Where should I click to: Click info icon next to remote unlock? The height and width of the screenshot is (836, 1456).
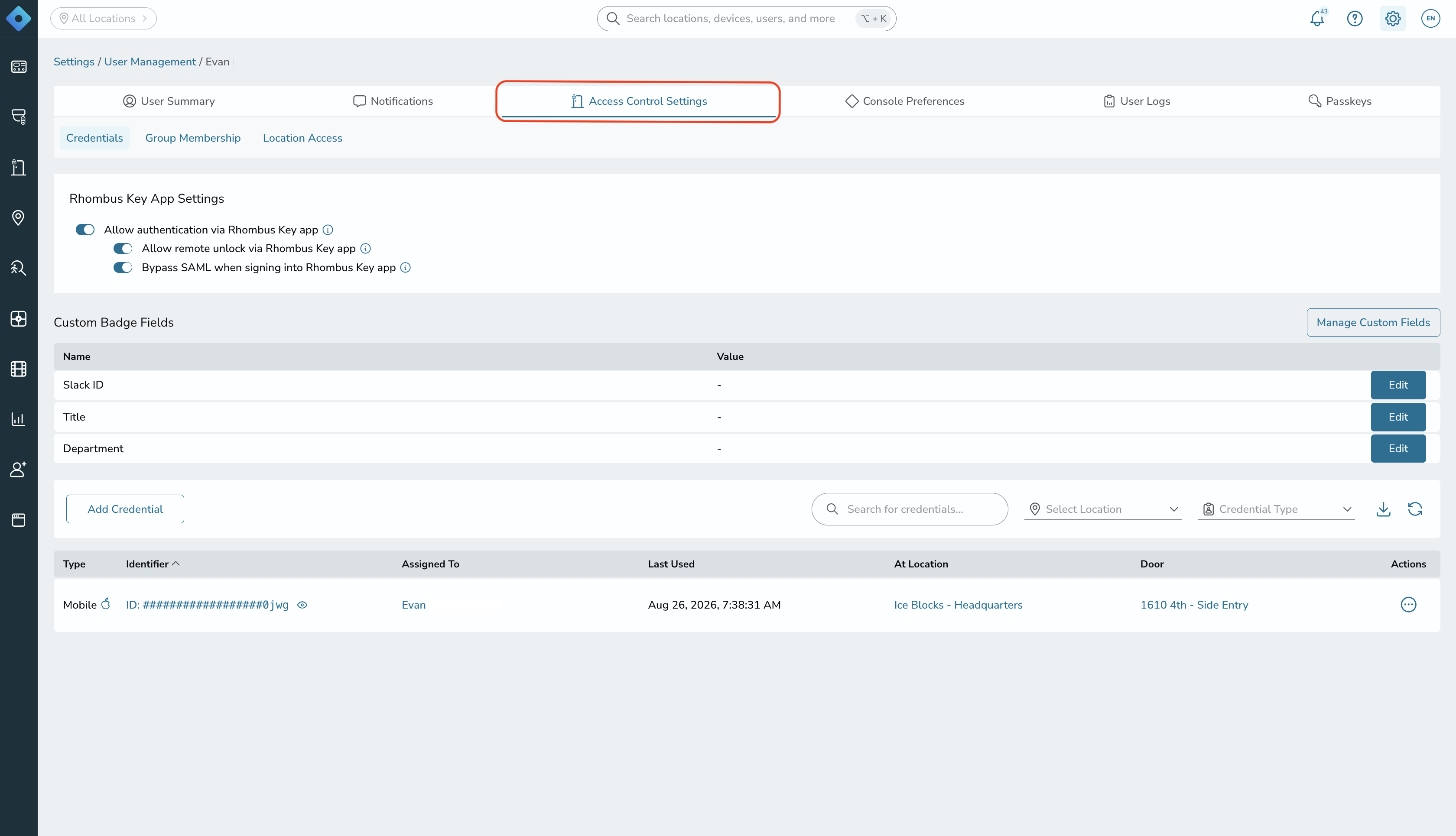(365, 249)
